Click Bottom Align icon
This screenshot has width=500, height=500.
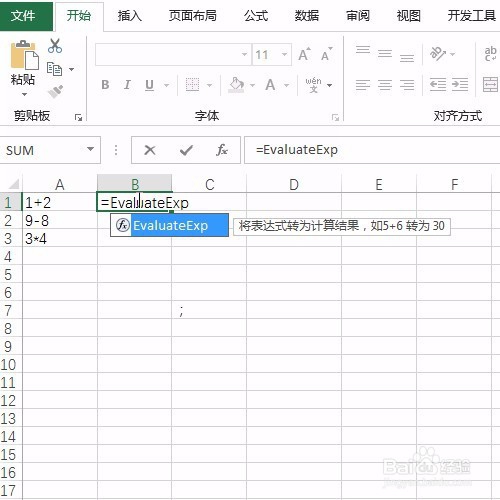(x=407, y=58)
